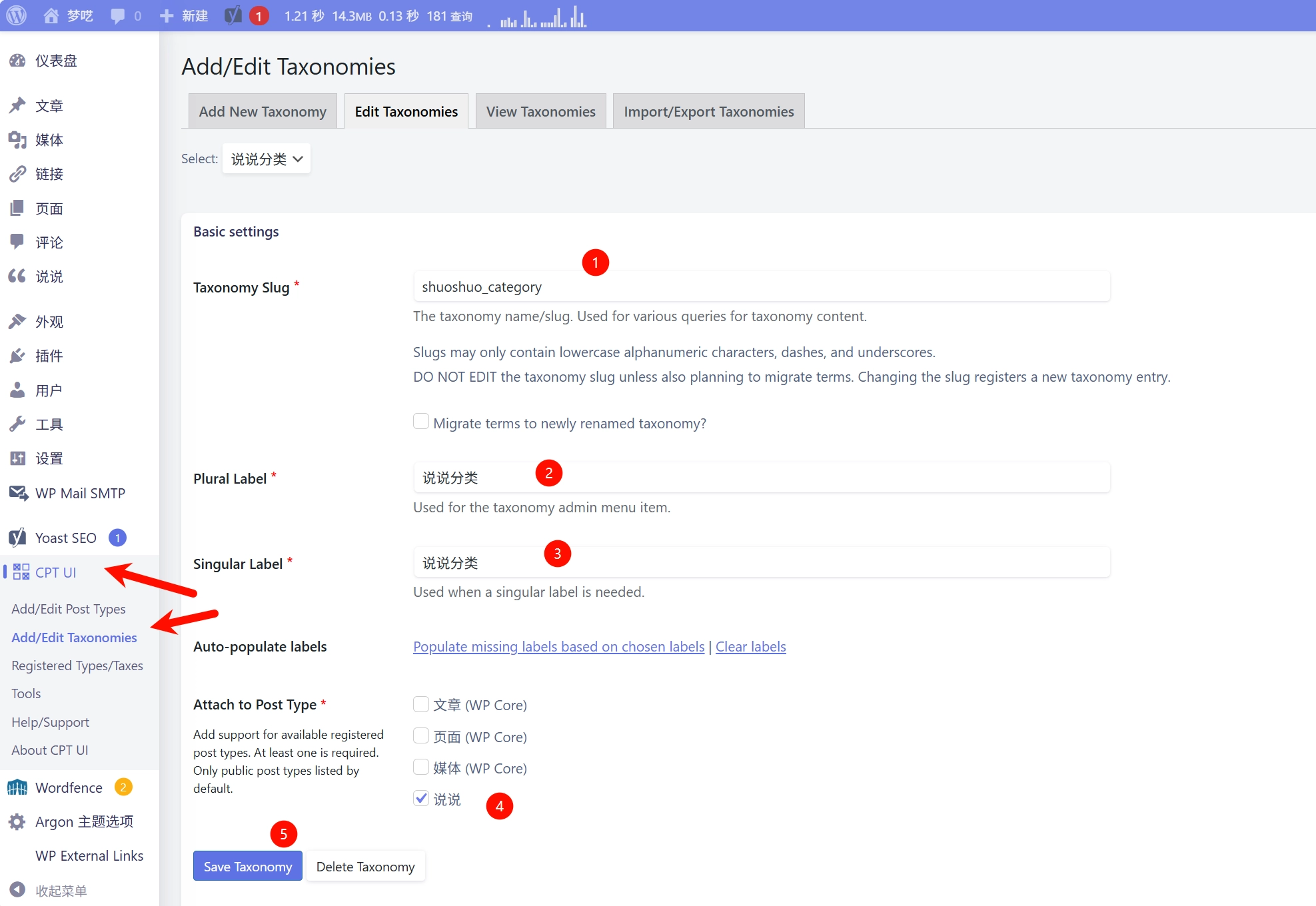Click Wordfence notification count badge
The image size is (1316, 906).
[x=123, y=787]
